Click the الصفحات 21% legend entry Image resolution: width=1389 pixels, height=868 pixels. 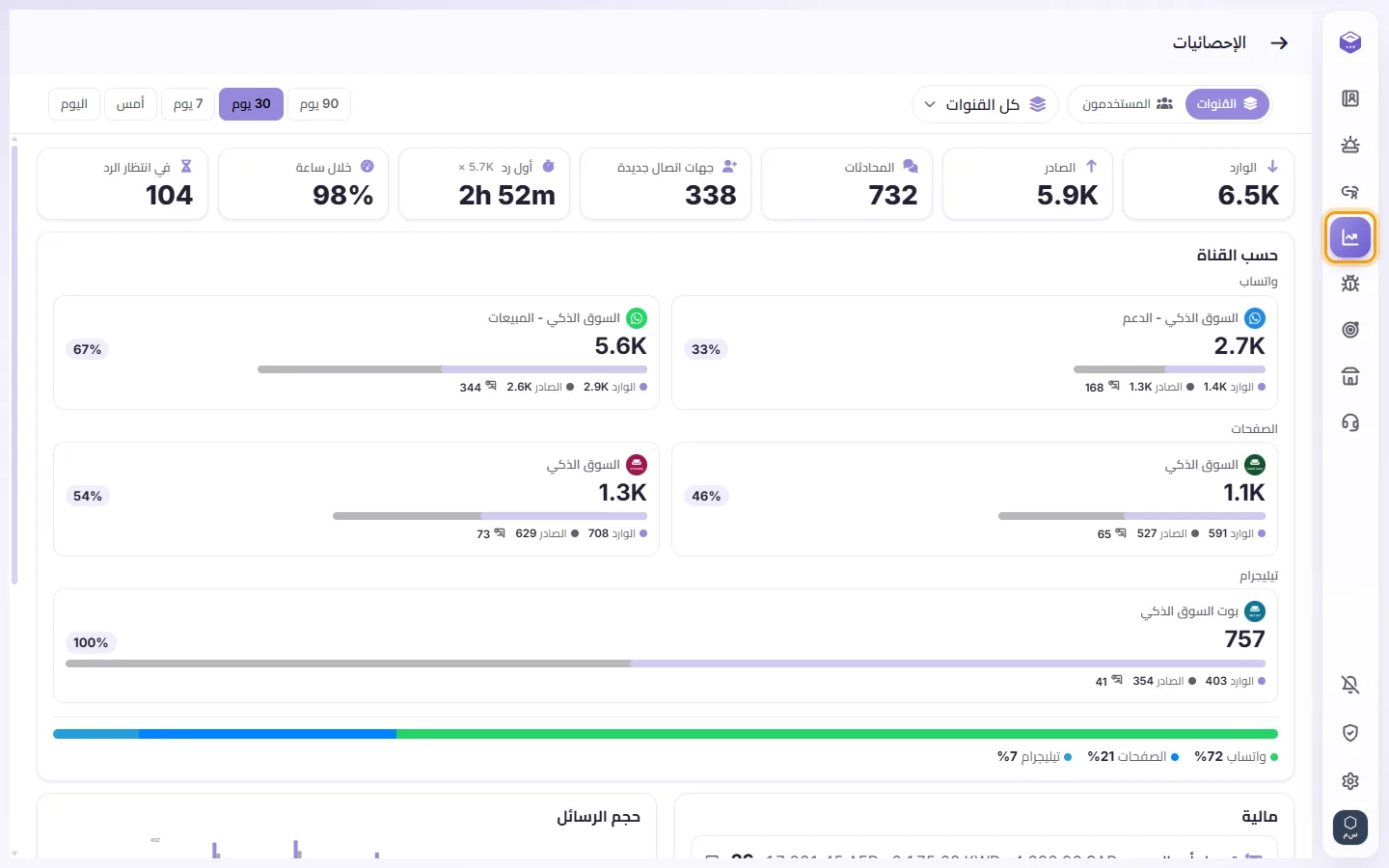pyautogui.click(x=1133, y=757)
